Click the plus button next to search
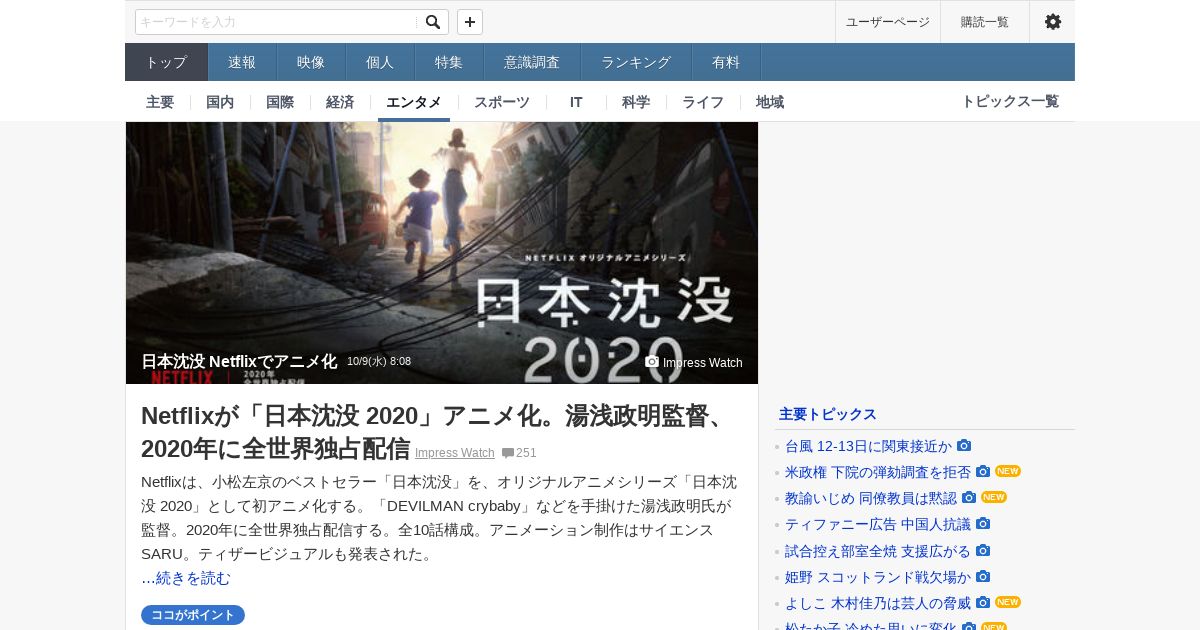The width and height of the screenshot is (1200, 630). [470, 22]
